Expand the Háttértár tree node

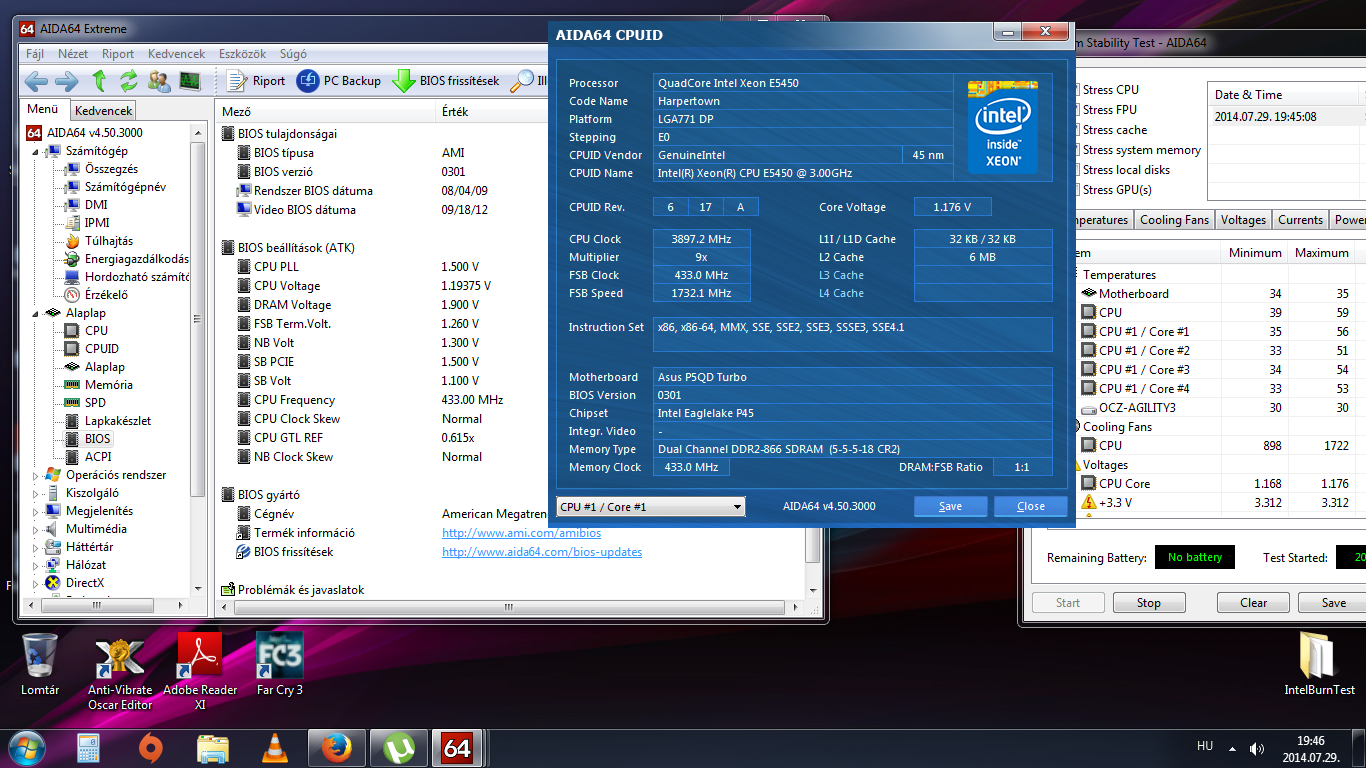pos(37,547)
